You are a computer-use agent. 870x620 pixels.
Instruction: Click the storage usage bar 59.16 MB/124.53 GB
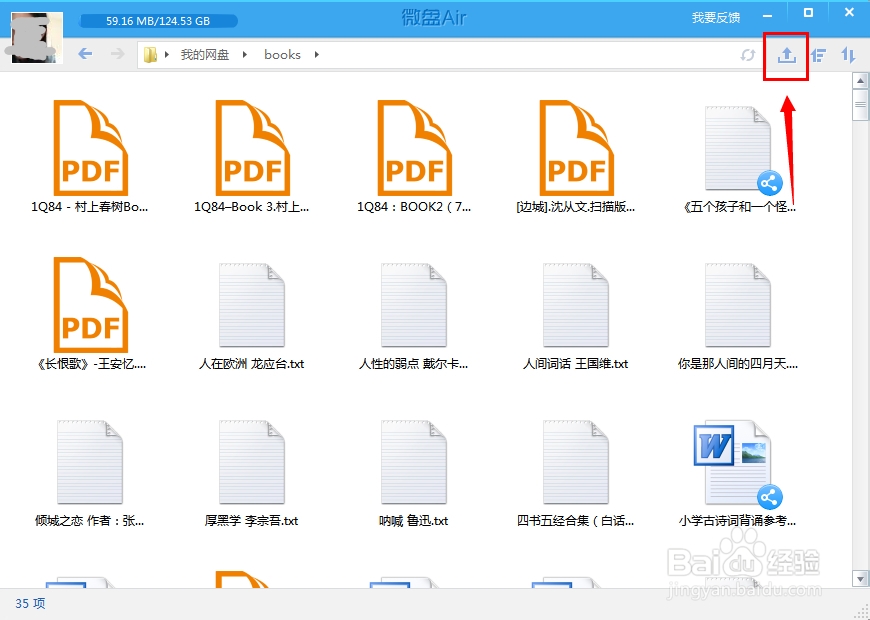158,21
